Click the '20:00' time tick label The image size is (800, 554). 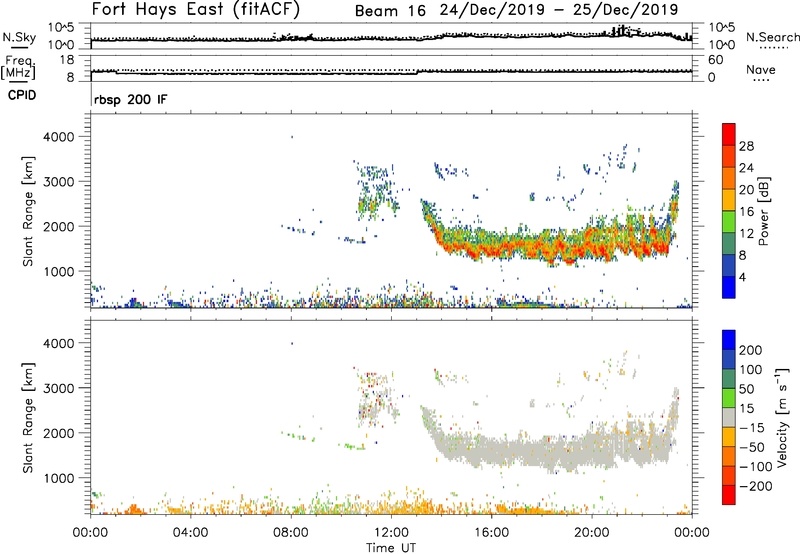click(591, 533)
